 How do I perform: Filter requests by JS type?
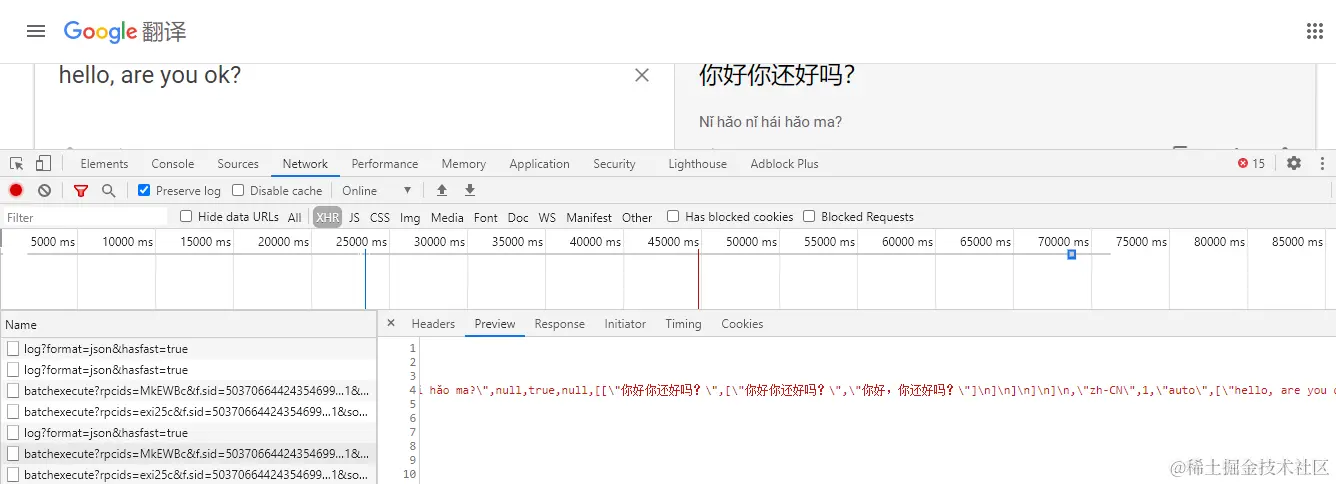[354, 217]
